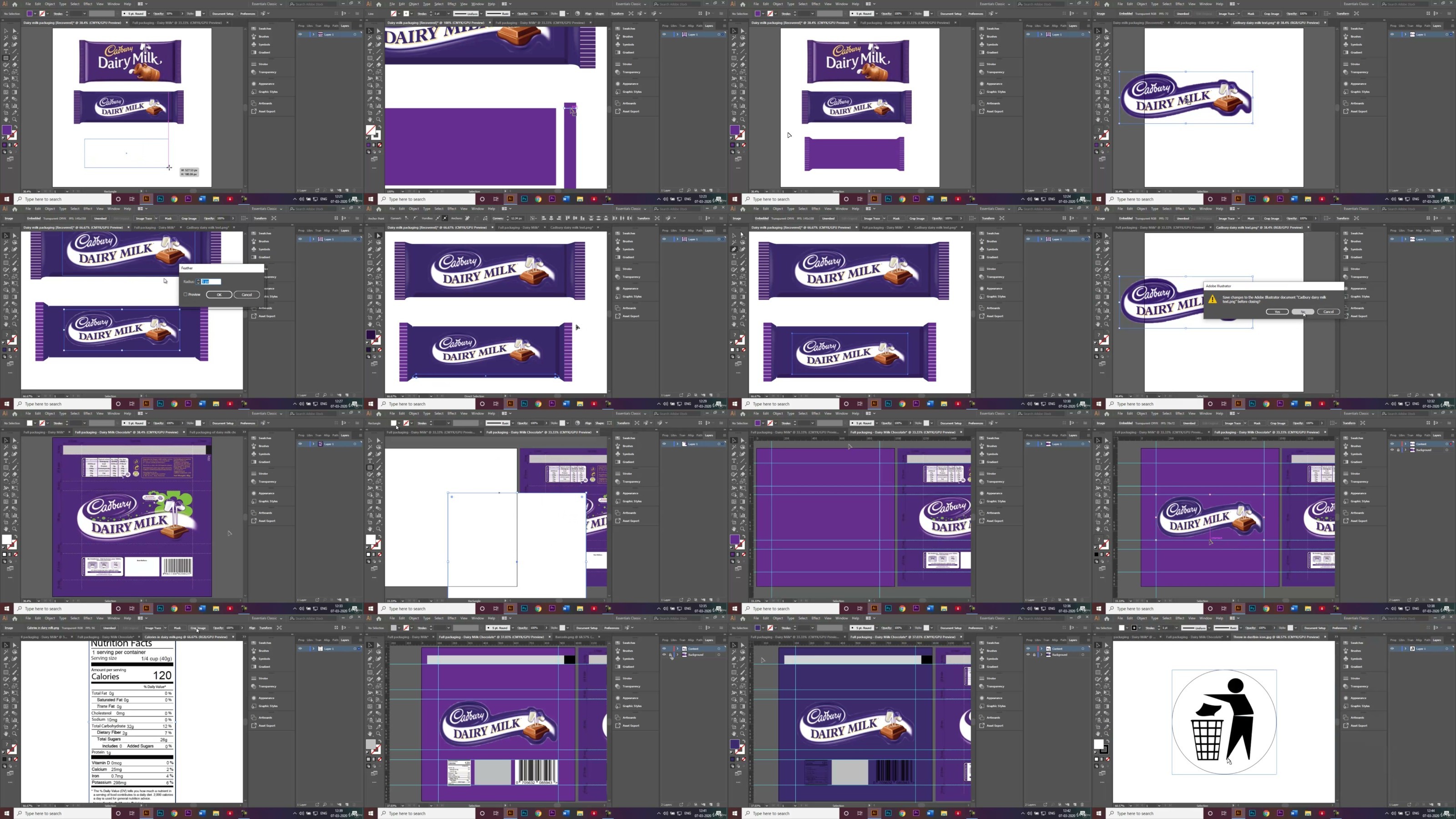
Task: Pick Pen tool in the Feather dialog window
Action: click(6, 249)
